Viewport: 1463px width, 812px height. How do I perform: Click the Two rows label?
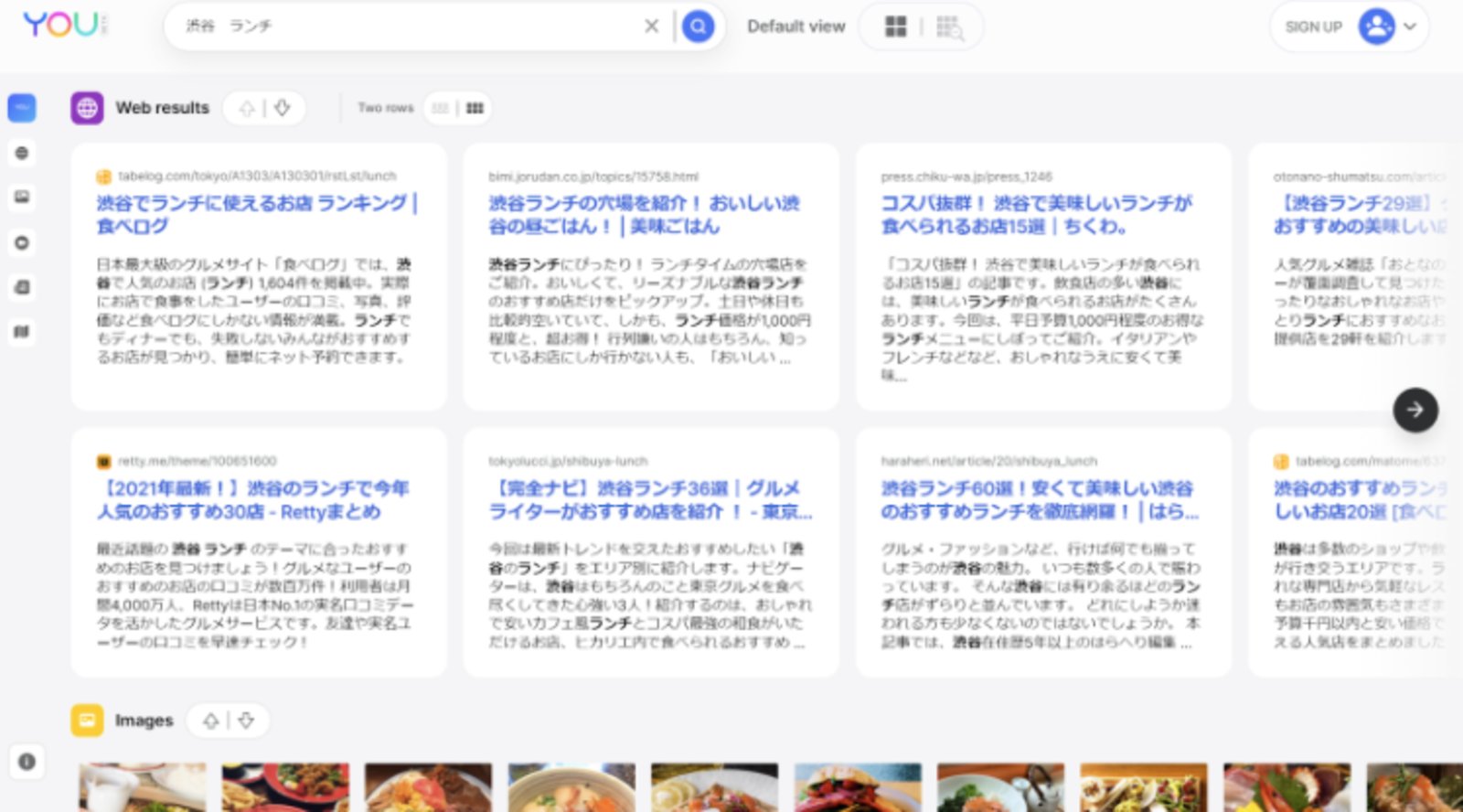[x=385, y=108]
